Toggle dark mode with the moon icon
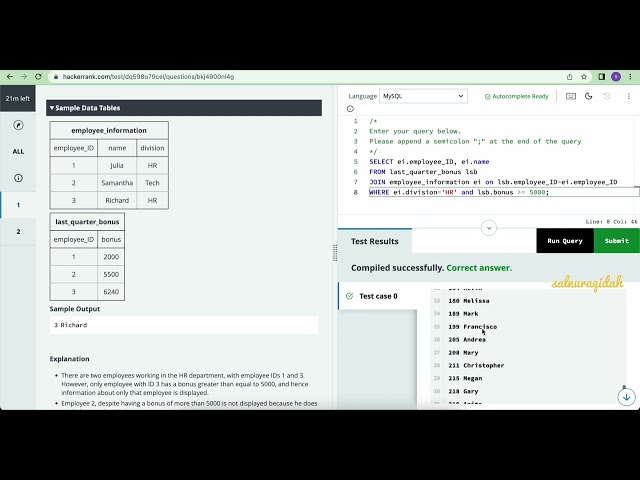The width and height of the screenshot is (640, 480). [x=589, y=96]
